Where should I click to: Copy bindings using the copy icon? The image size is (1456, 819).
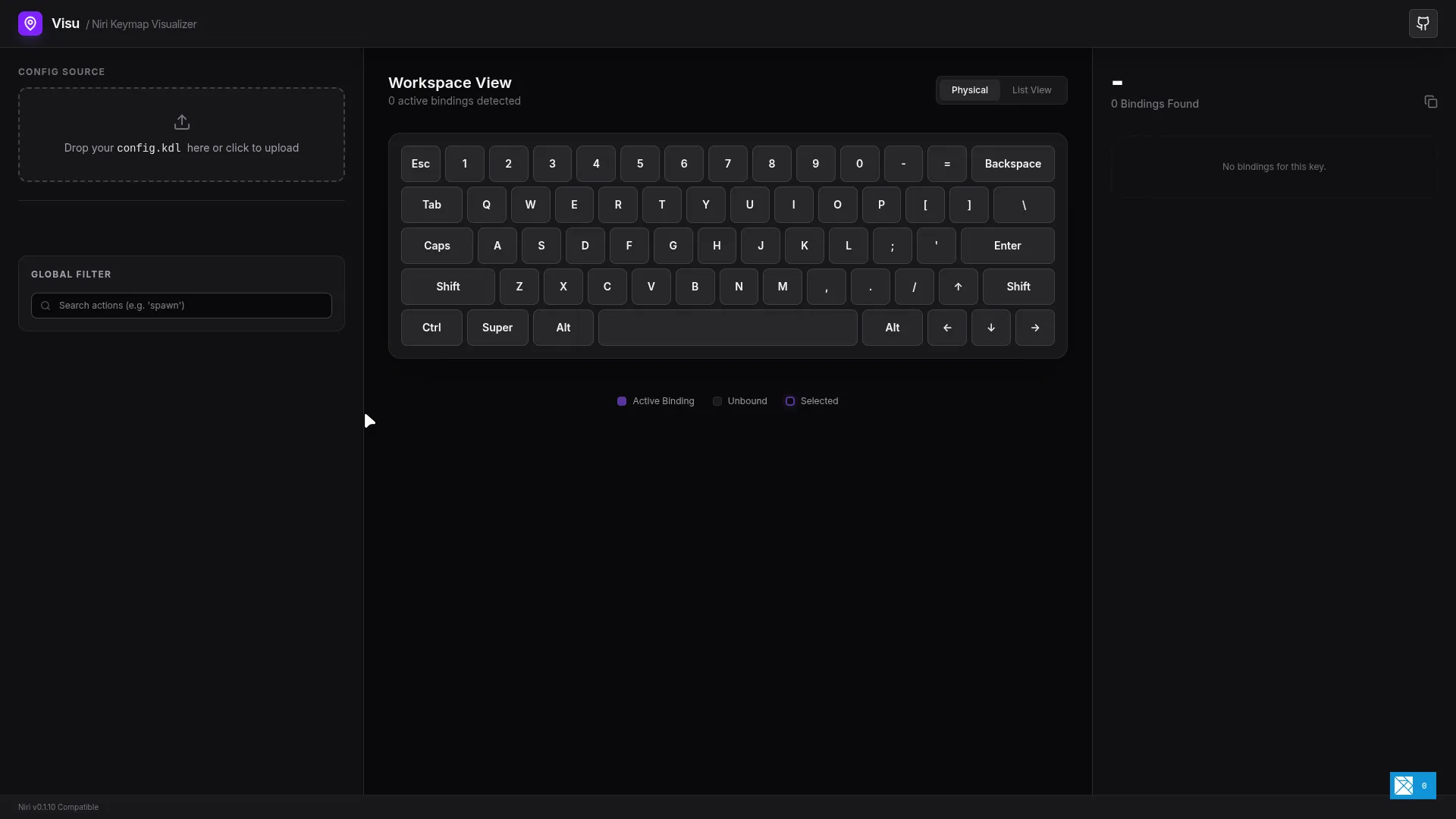coord(1430,102)
